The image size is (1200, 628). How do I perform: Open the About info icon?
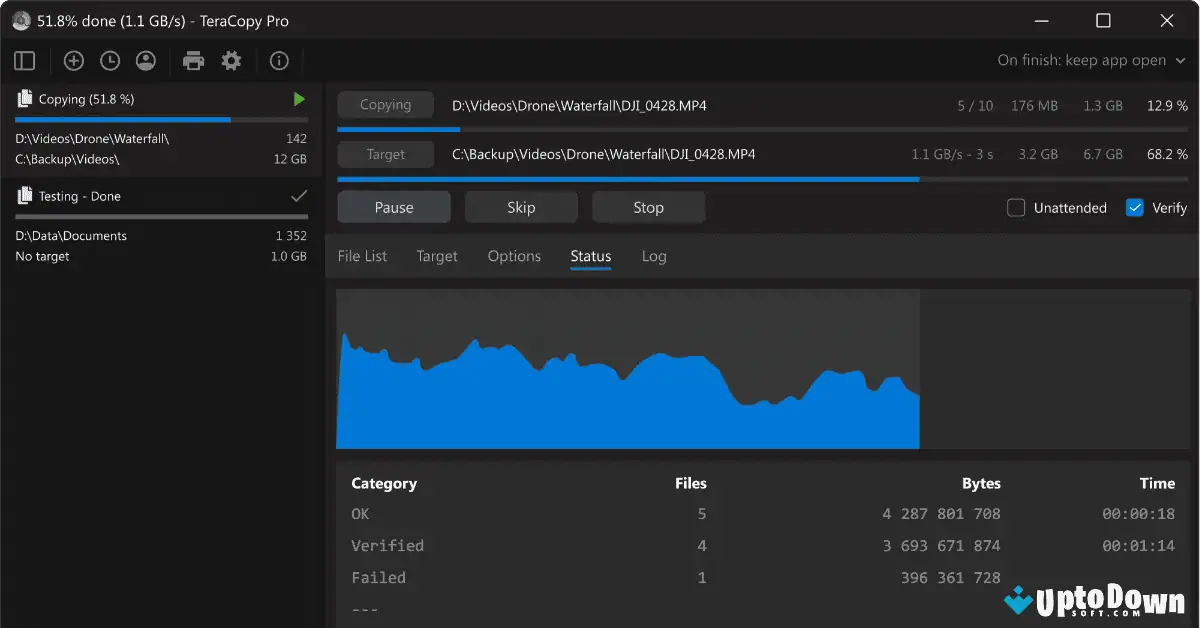(279, 60)
